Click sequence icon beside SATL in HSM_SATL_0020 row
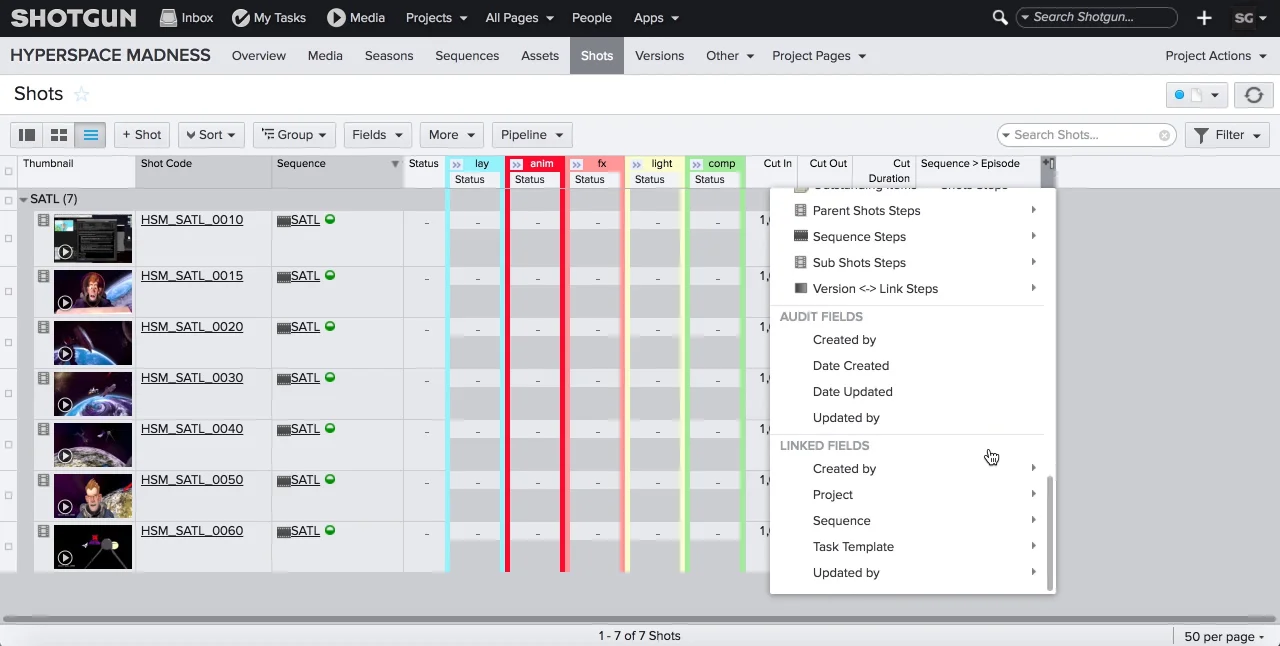The width and height of the screenshot is (1280, 646). point(283,327)
